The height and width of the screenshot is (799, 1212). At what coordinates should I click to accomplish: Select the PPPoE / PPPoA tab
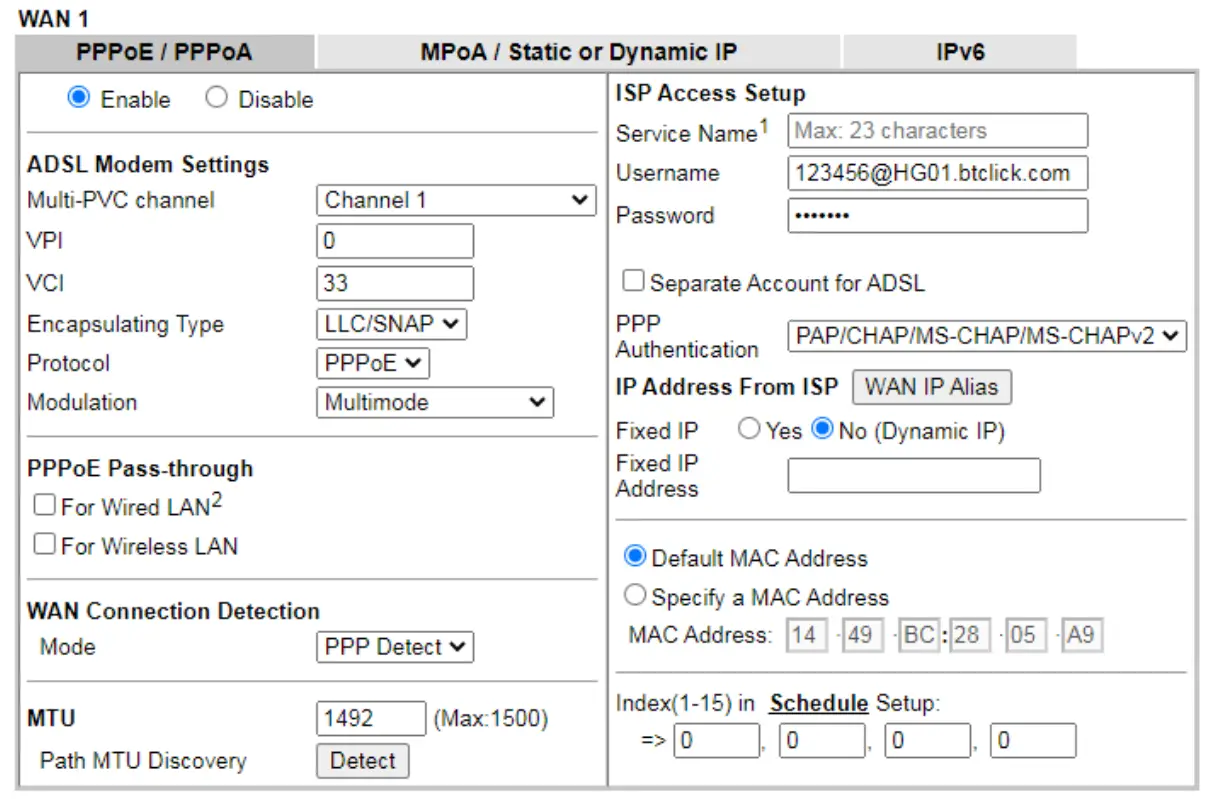166,51
